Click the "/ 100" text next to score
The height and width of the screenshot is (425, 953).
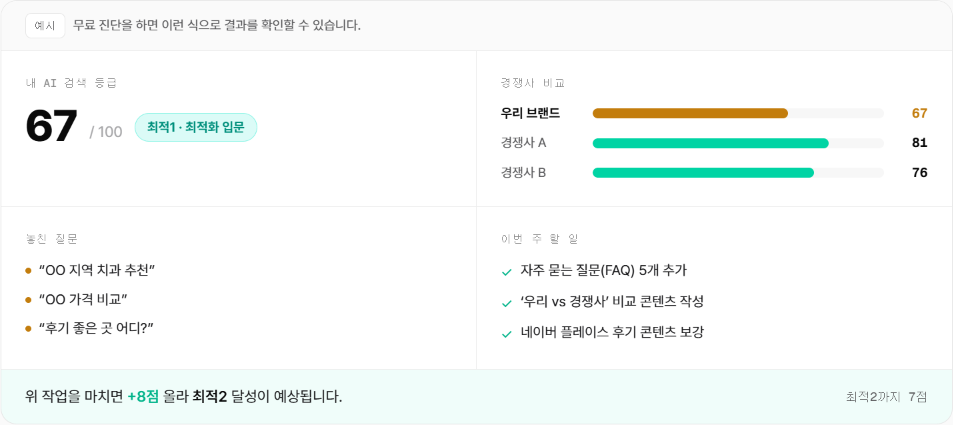[x=106, y=132]
